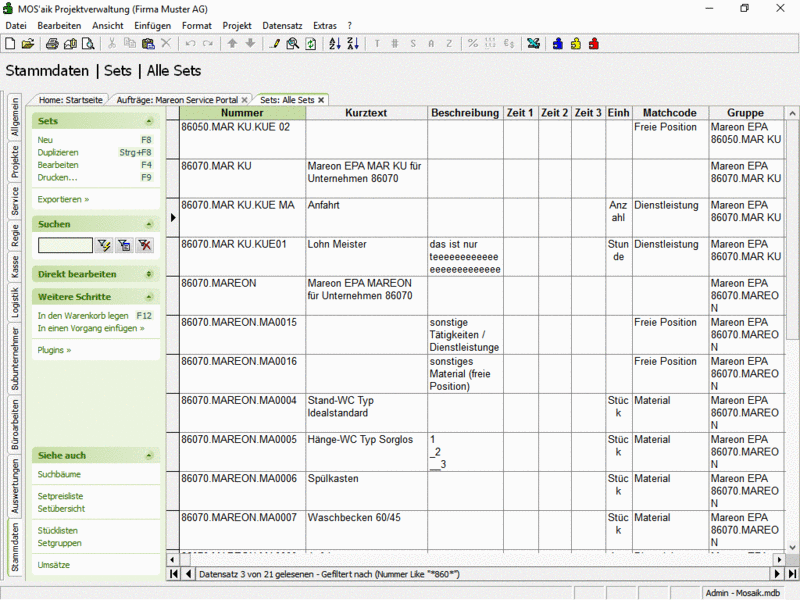Click the refresh green-arrows toolbar icon
The width and height of the screenshot is (800, 600).
coord(310,44)
